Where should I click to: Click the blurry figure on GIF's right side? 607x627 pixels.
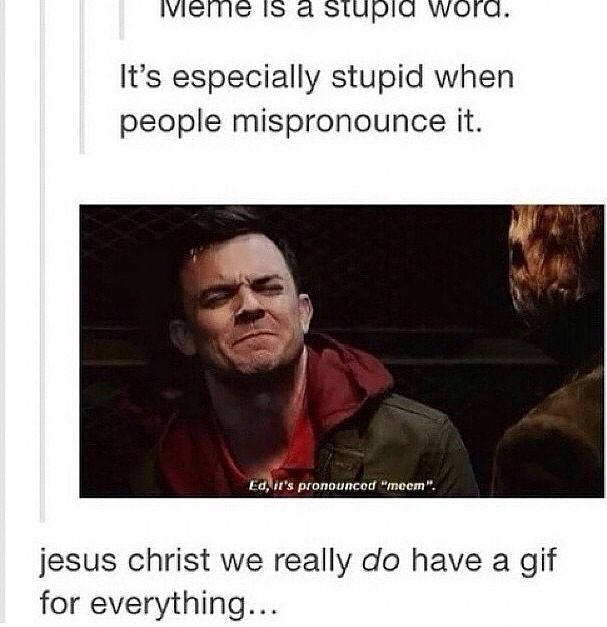(554, 348)
